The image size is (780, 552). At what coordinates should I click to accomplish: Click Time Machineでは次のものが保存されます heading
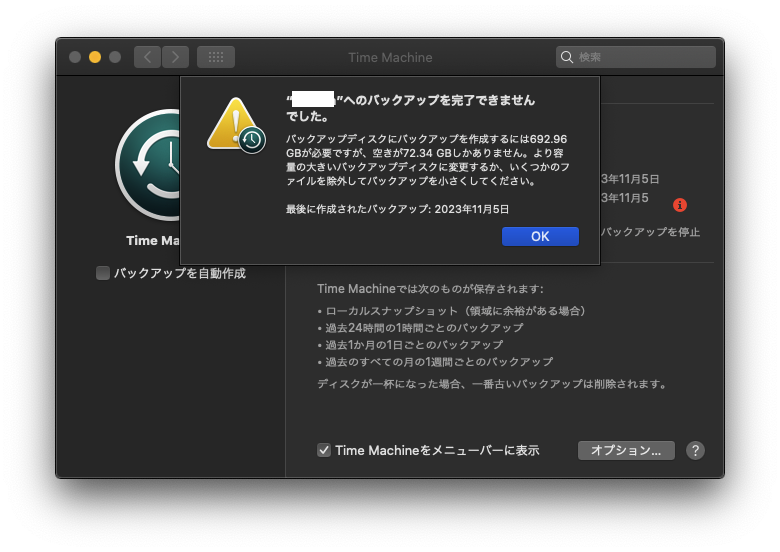430,289
